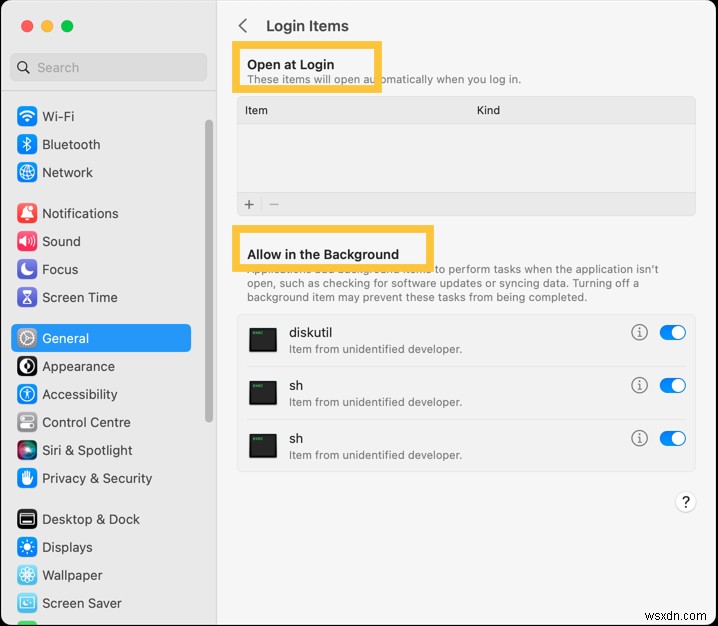Open Appearance settings
The height and width of the screenshot is (626, 718).
coord(101,366)
